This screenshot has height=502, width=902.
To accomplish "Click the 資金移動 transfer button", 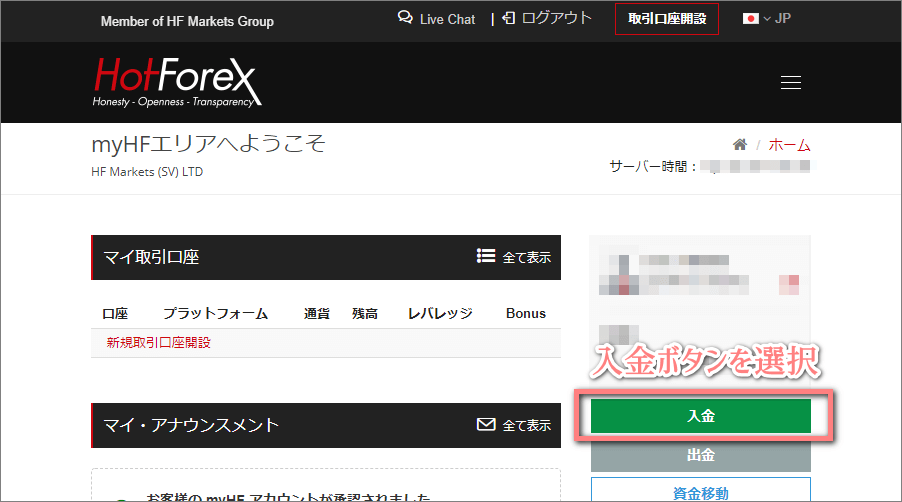I will click(x=701, y=492).
